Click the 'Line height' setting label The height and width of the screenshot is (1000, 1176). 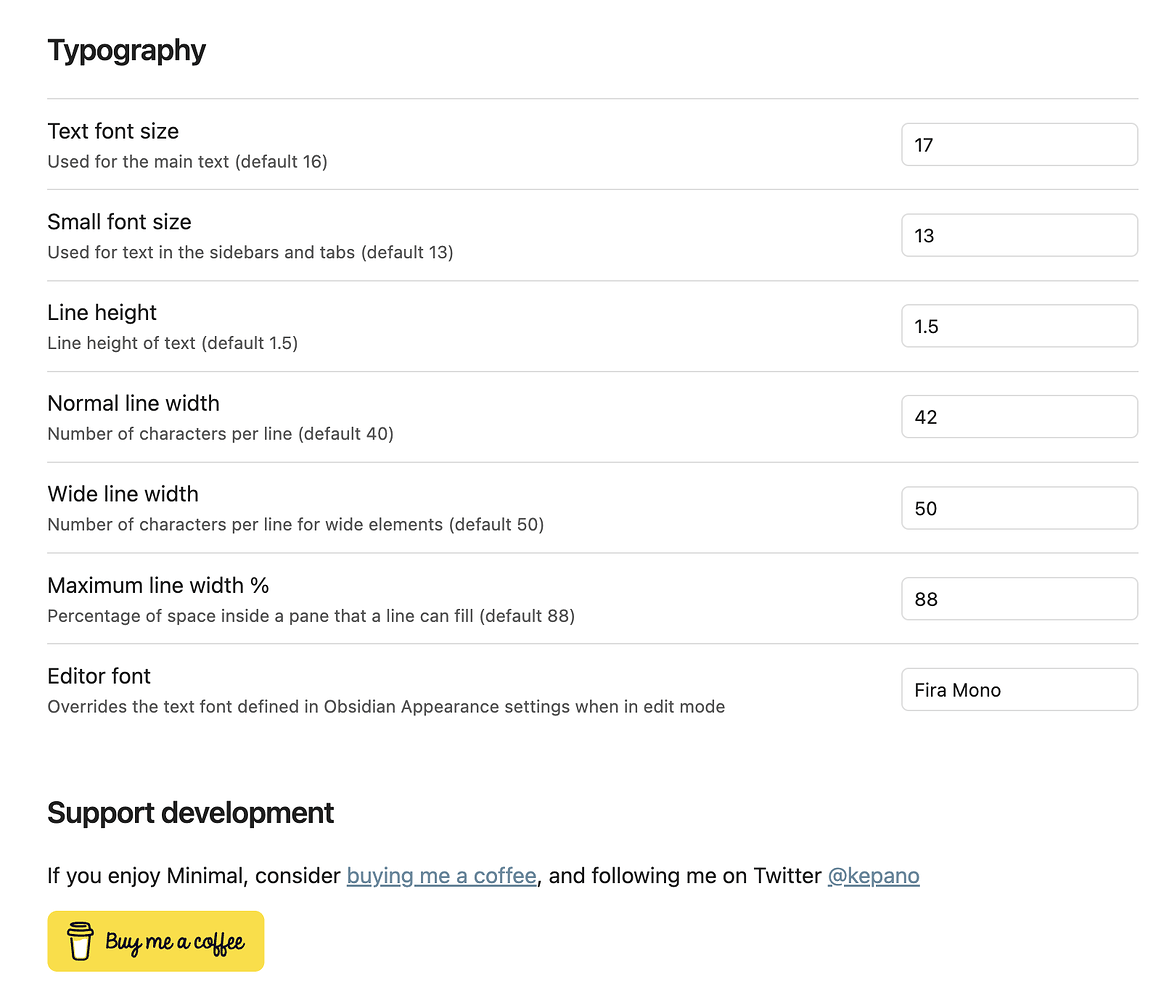pyautogui.click(x=102, y=313)
